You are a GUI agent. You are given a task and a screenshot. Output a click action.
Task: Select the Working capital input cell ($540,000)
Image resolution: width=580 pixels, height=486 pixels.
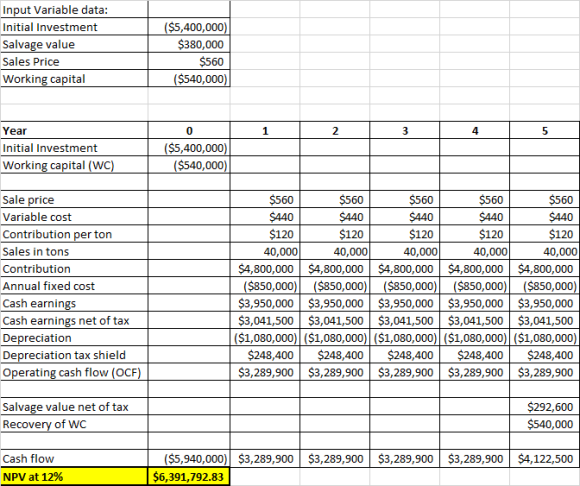[x=189, y=79]
